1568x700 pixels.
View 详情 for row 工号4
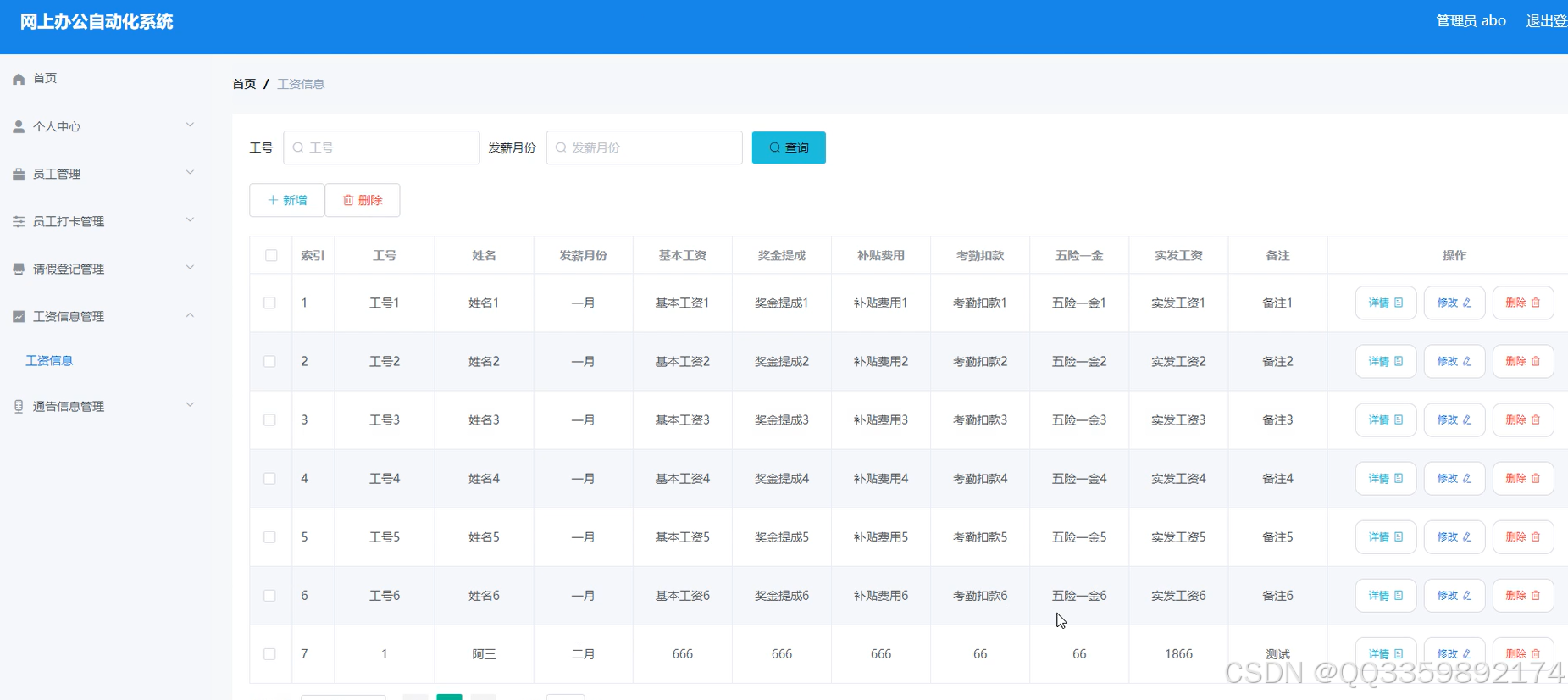pos(1386,478)
